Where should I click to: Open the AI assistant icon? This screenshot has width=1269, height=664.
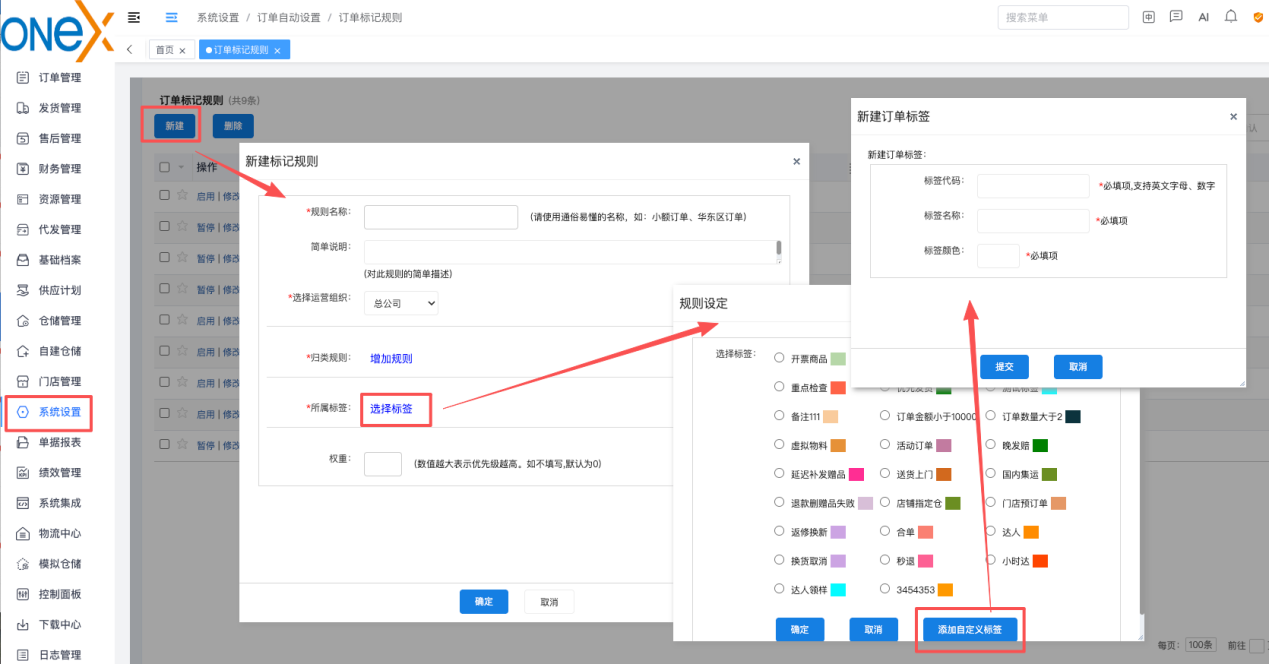tap(1204, 17)
